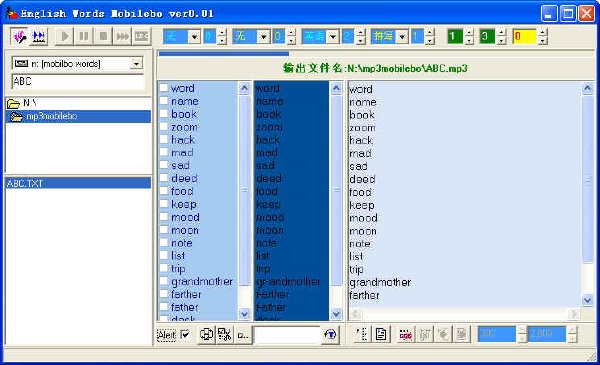
Task: Click the first greyed-out icon after the red dotted icon
Action: (424, 335)
